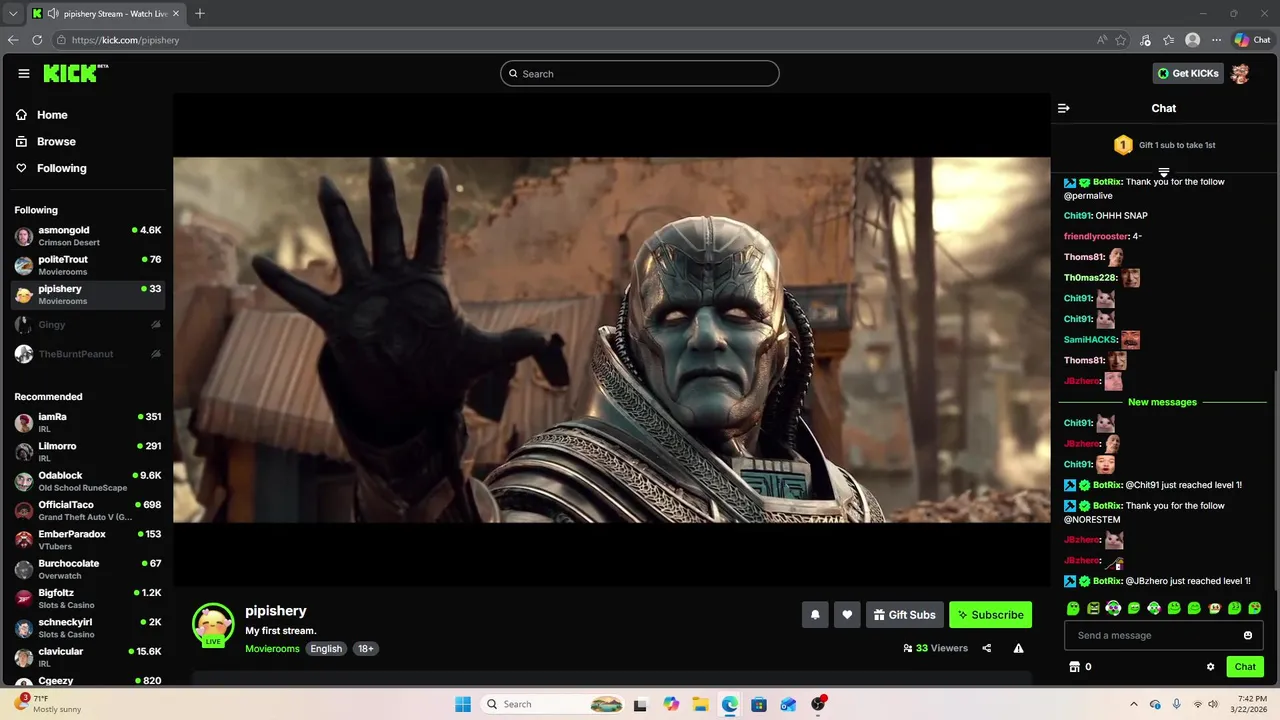Screen dimensions: 1280x720
Task: Select the pipishery channel in sidebar
Action: 87,294
